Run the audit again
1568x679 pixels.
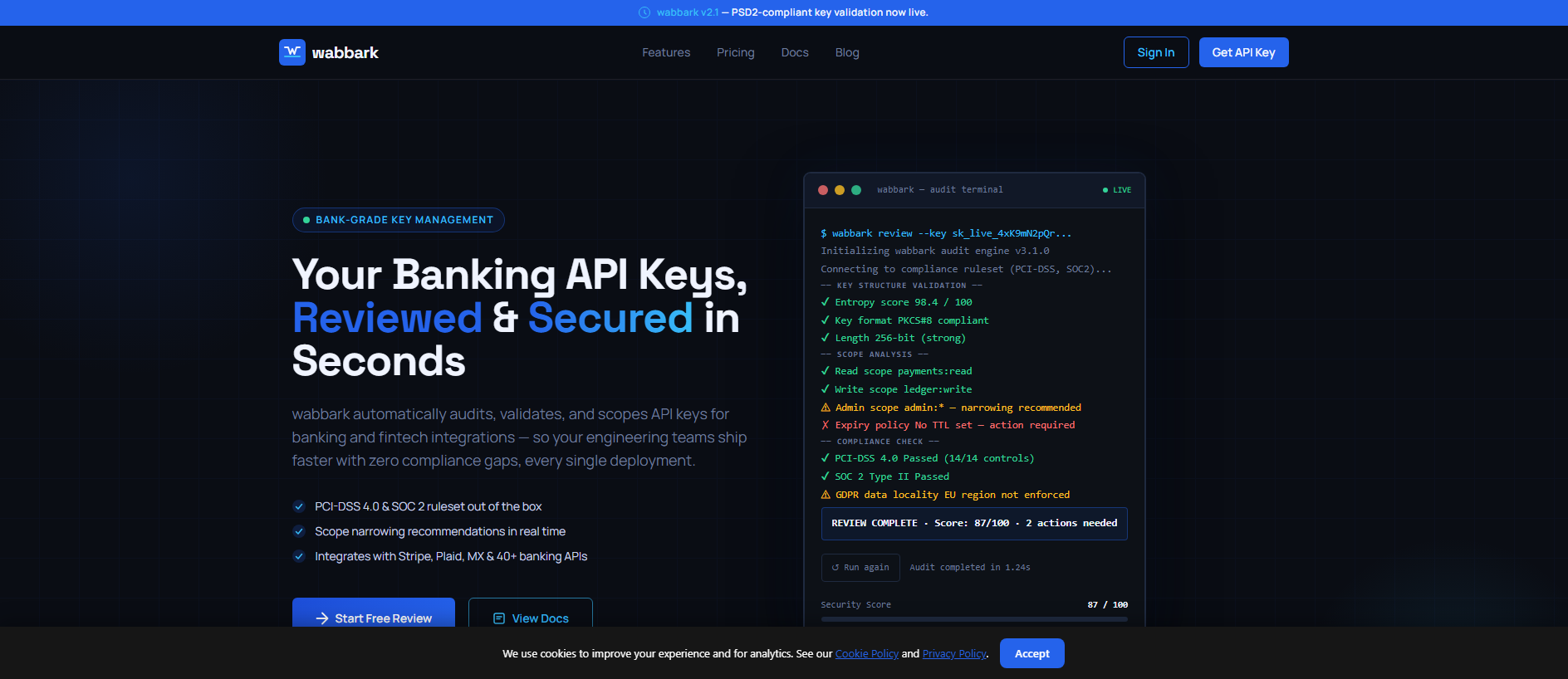(860, 568)
